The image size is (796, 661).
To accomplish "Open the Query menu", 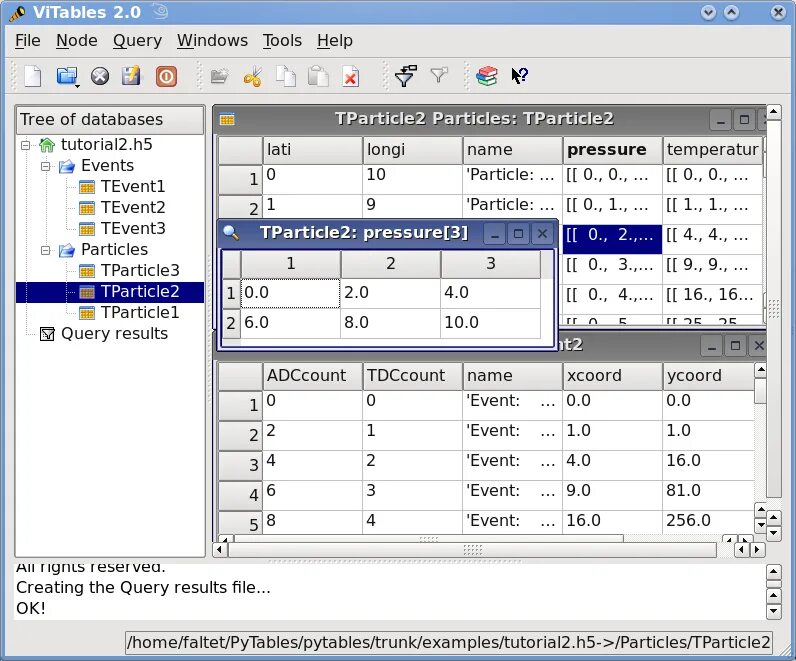I will pos(137,41).
